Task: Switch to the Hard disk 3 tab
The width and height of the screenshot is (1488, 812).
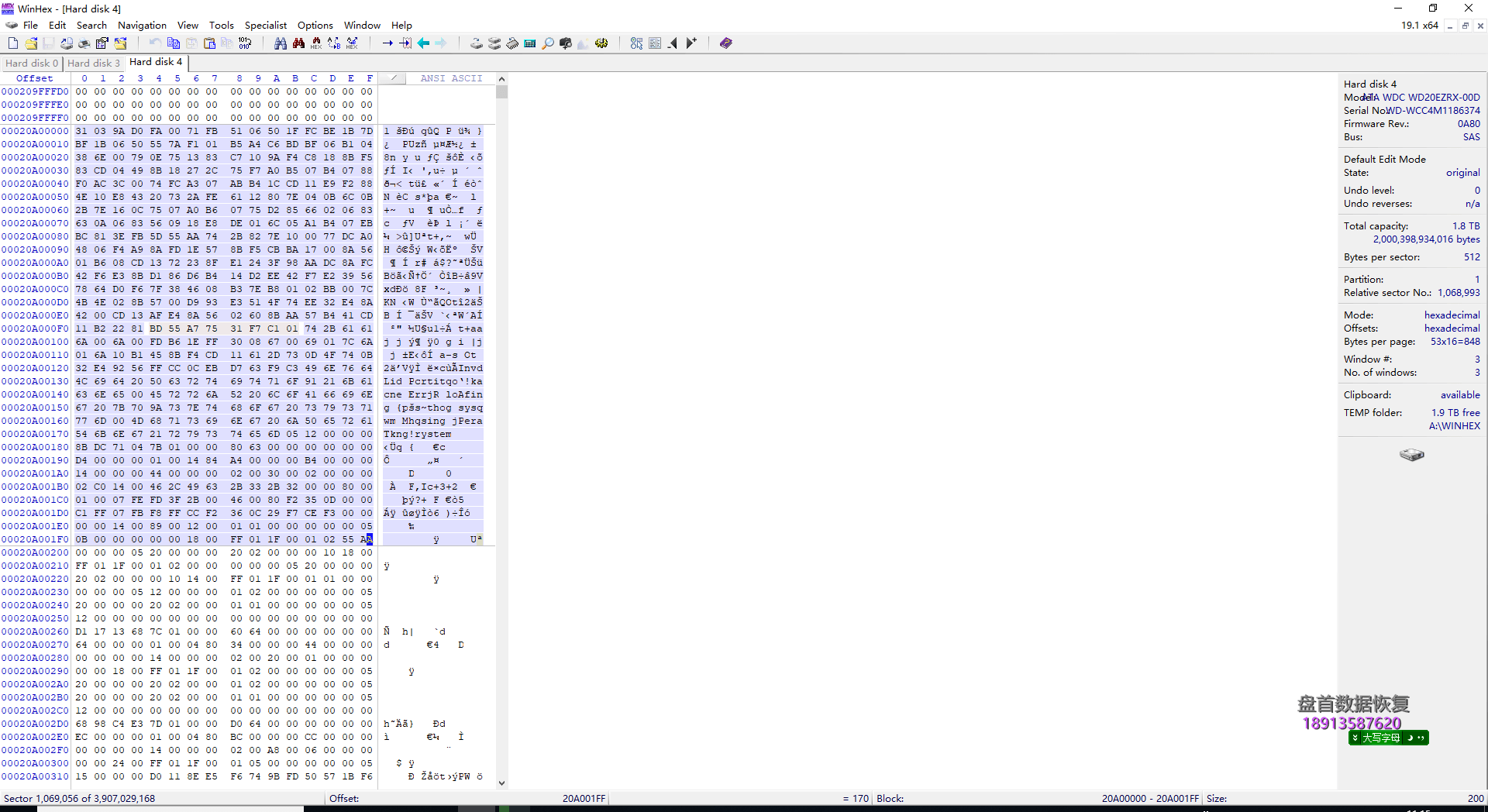Action: [x=94, y=63]
